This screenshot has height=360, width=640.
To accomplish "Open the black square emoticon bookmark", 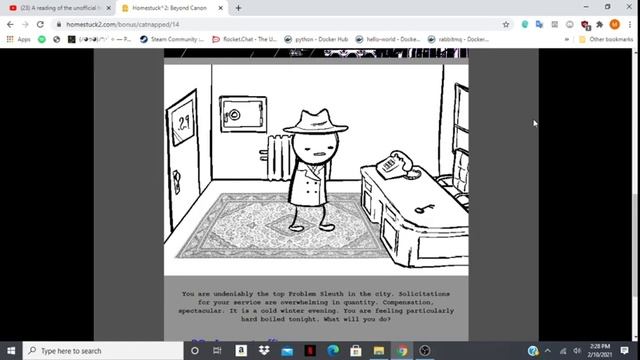I will 100,39.
